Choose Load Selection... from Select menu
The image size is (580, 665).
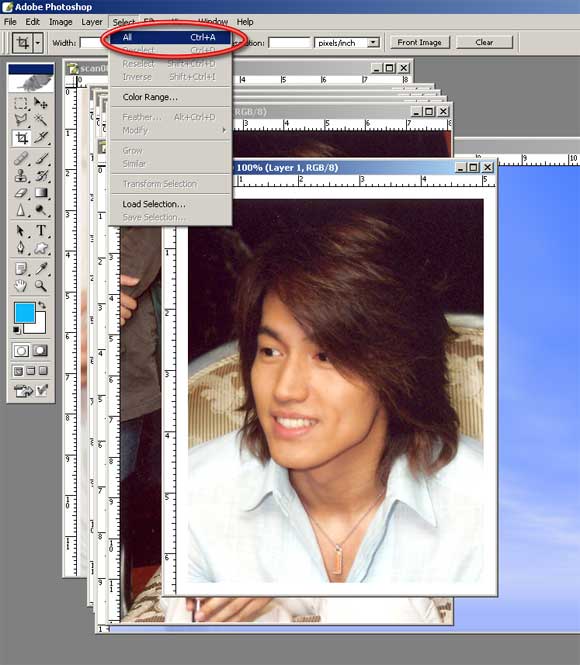(170, 204)
